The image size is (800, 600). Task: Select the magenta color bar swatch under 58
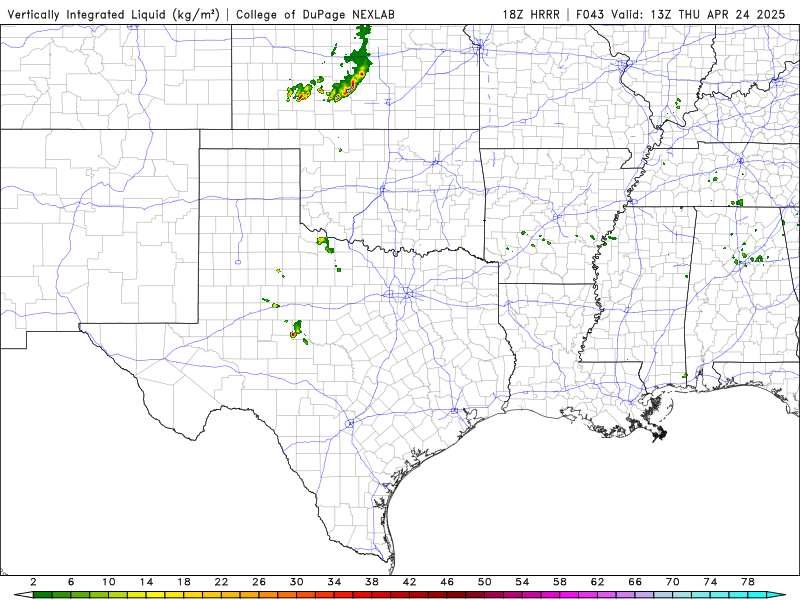coord(569,595)
